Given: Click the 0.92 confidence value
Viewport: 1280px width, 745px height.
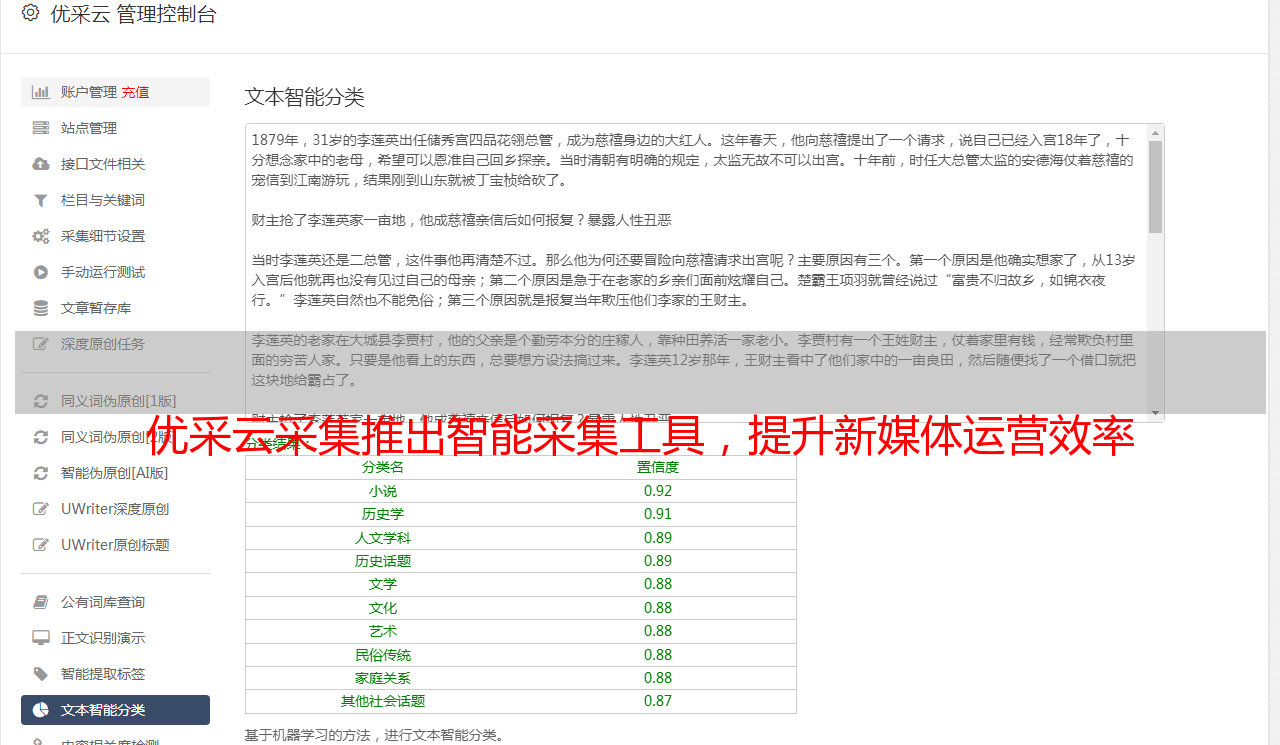Looking at the screenshot, I should pyautogui.click(x=658, y=491).
